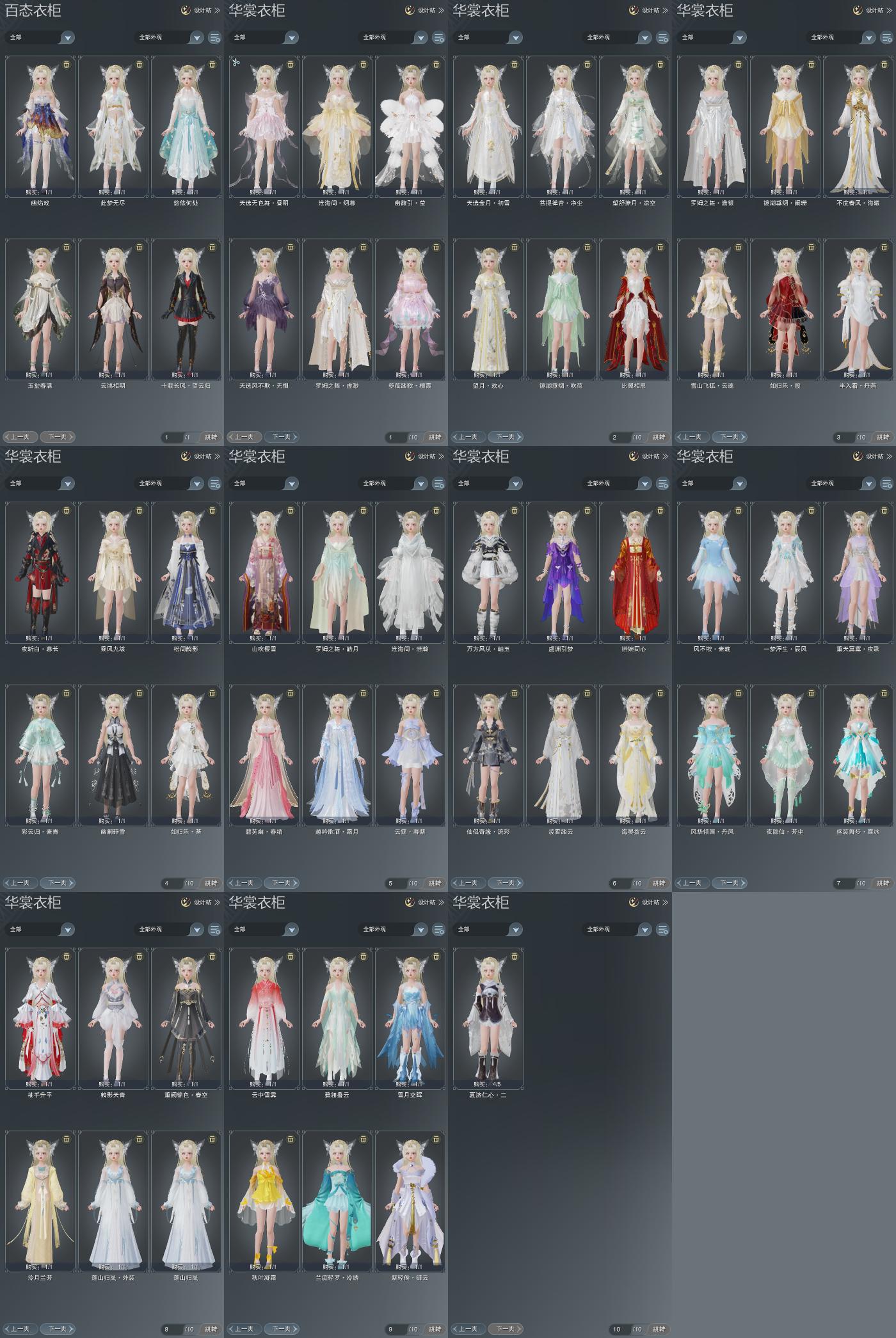Click the page number field showing 6
This screenshot has height=1338, width=896.
tap(620, 884)
